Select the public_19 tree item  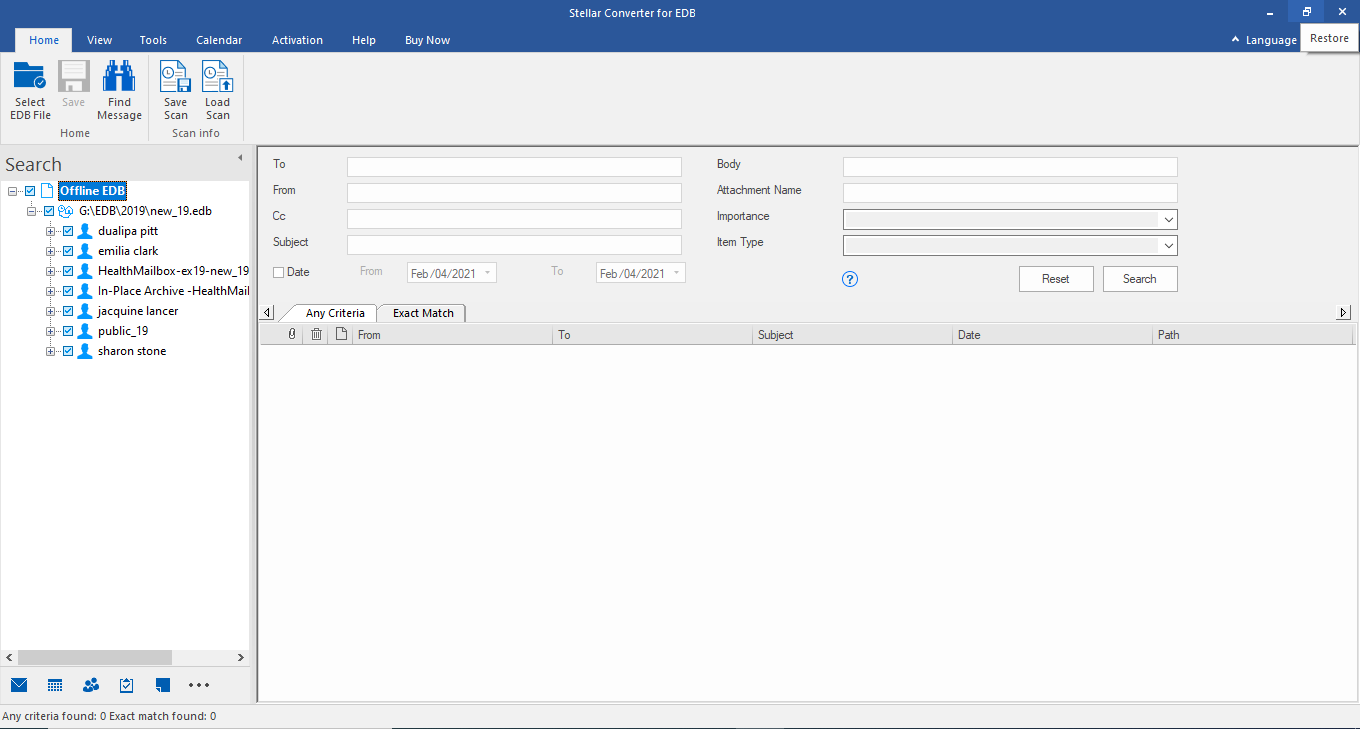pyautogui.click(x=123, y=331)
